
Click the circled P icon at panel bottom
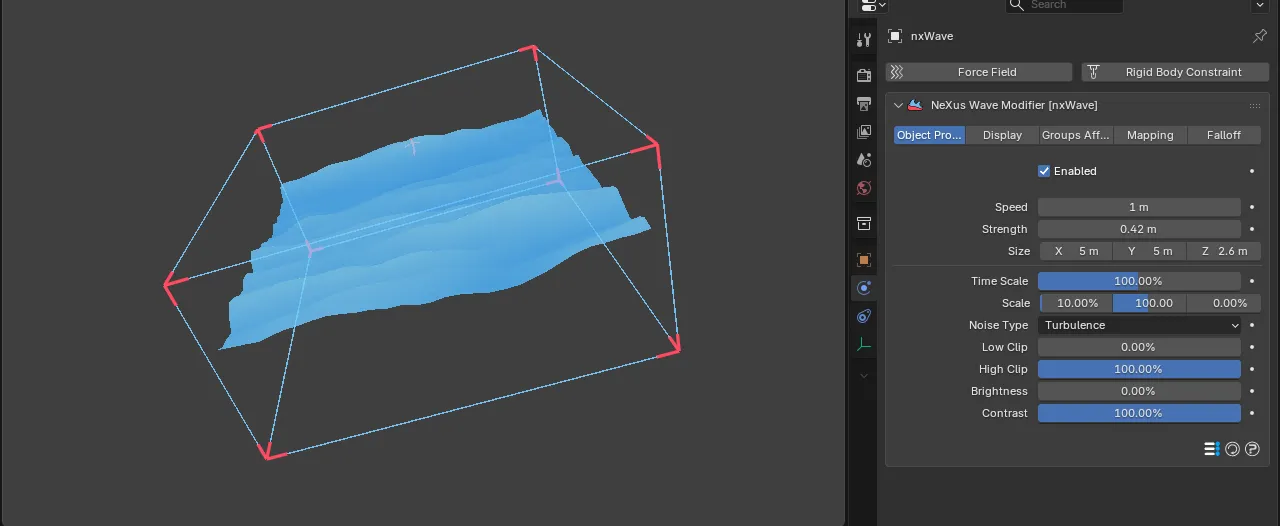tap(1252, 449)
